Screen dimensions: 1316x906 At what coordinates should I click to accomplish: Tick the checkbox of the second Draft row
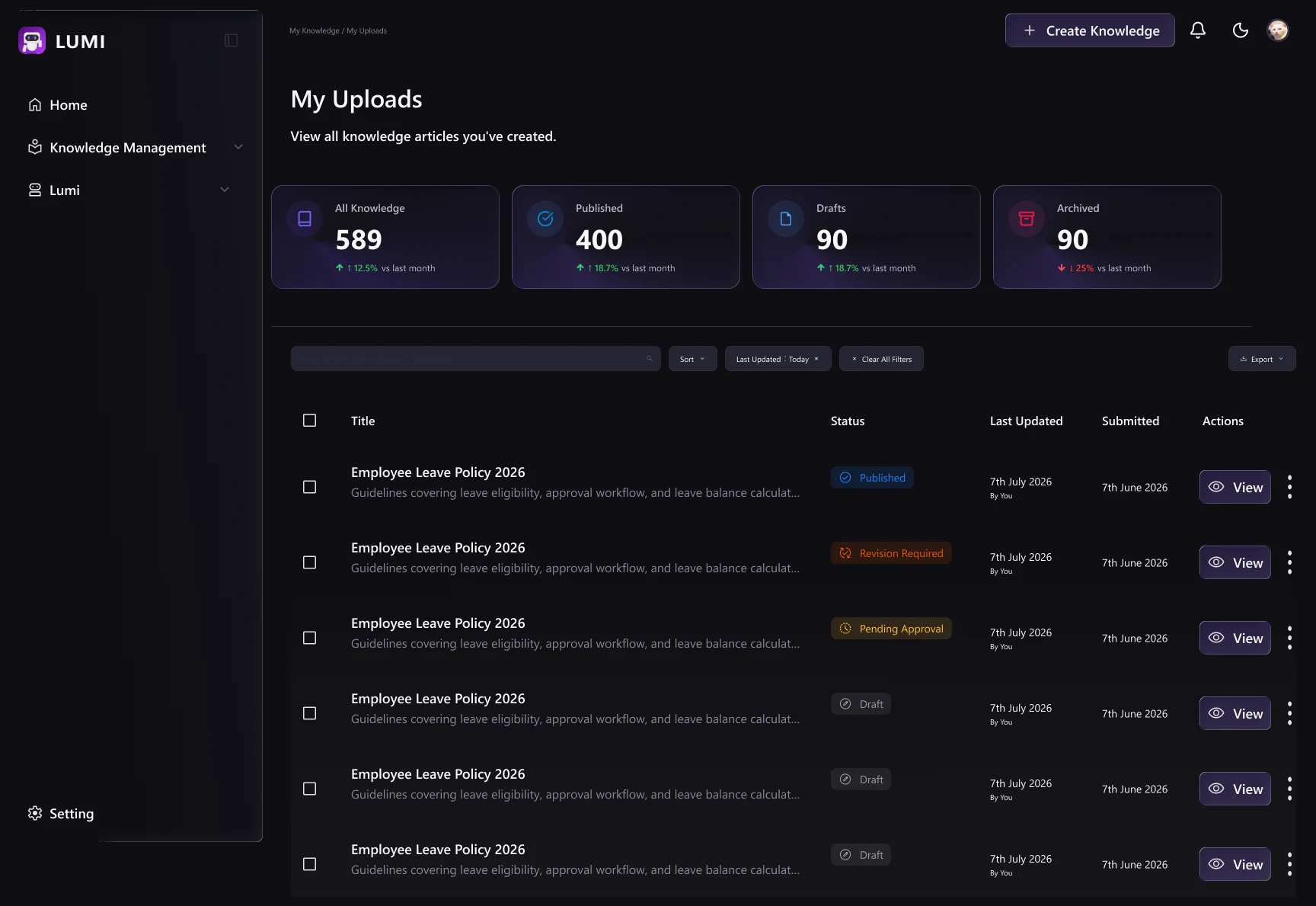(309, 789)
